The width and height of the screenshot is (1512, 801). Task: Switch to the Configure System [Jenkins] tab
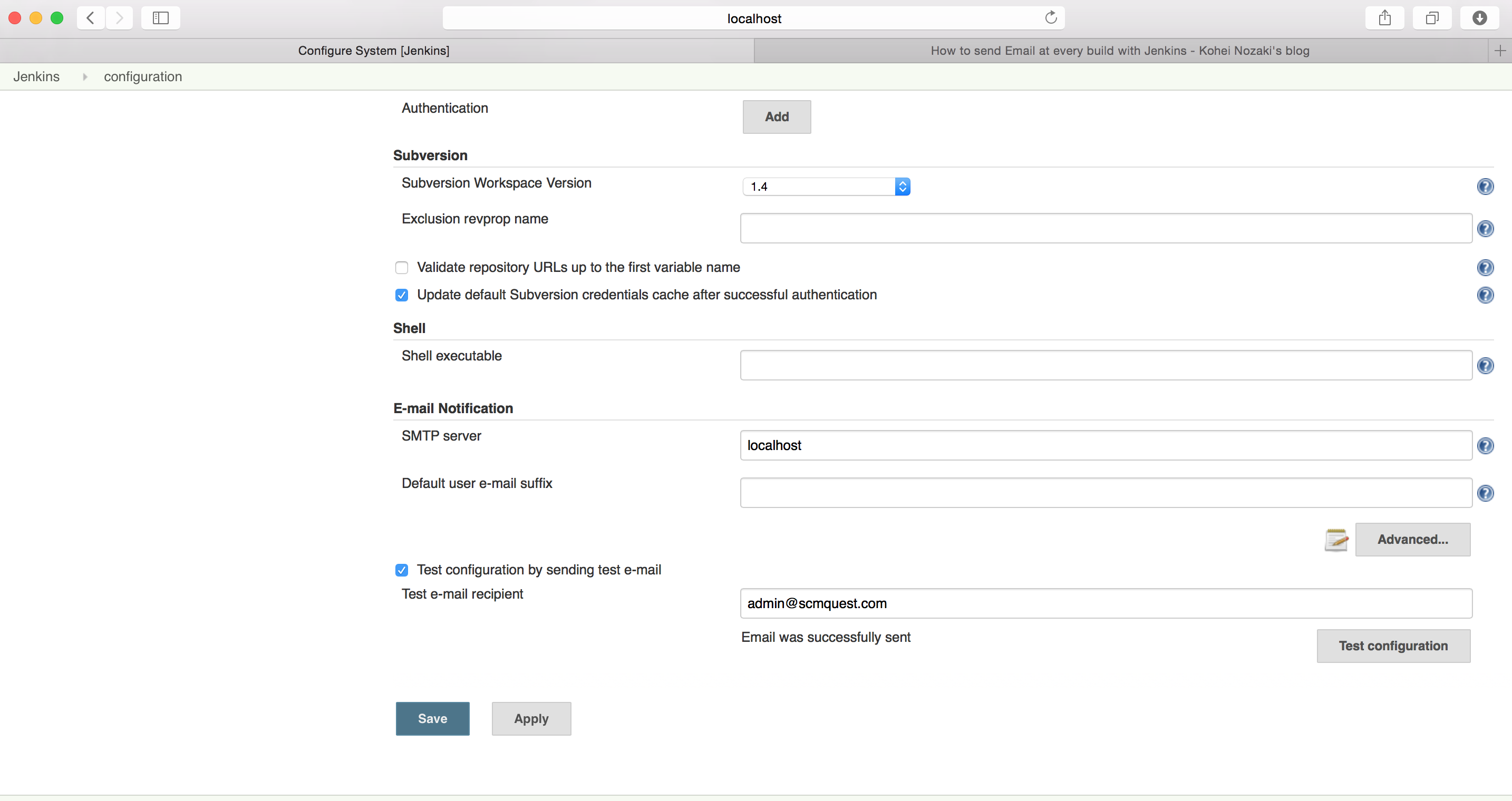click(374, 51)
